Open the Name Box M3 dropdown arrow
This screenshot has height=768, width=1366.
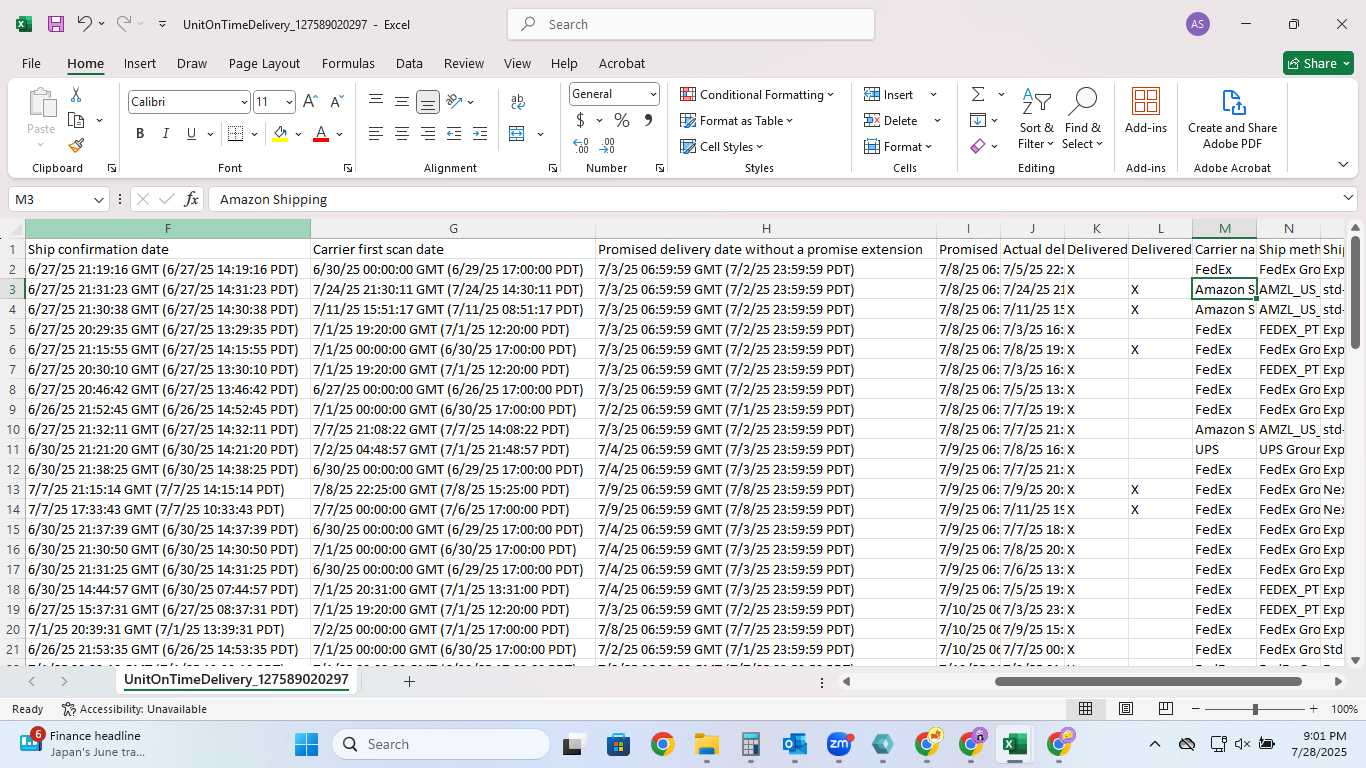coord(98,199)
